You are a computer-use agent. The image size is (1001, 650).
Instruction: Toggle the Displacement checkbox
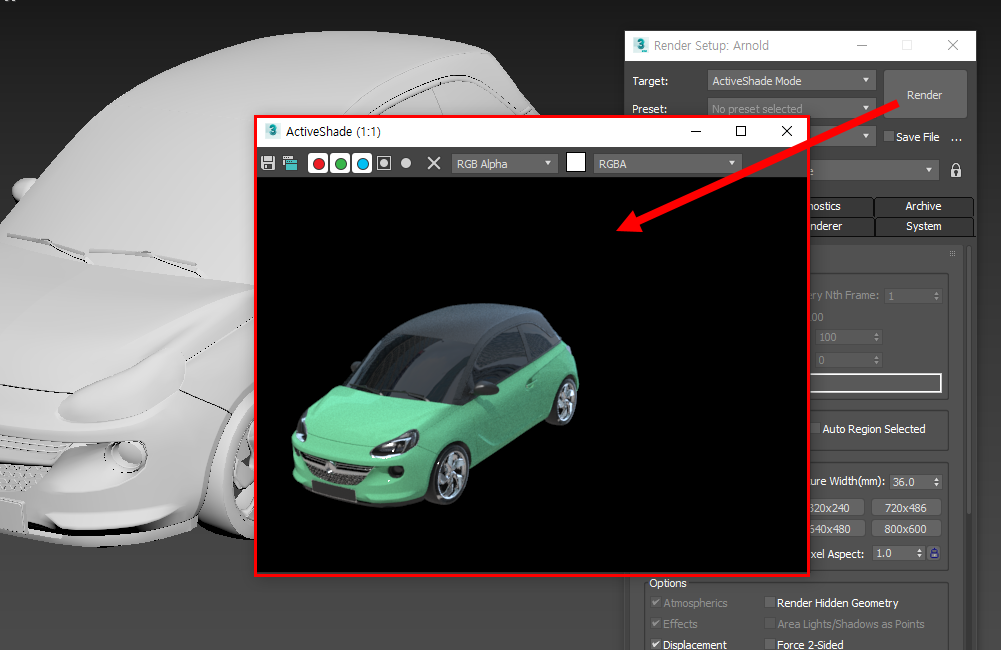coord(656,644)
